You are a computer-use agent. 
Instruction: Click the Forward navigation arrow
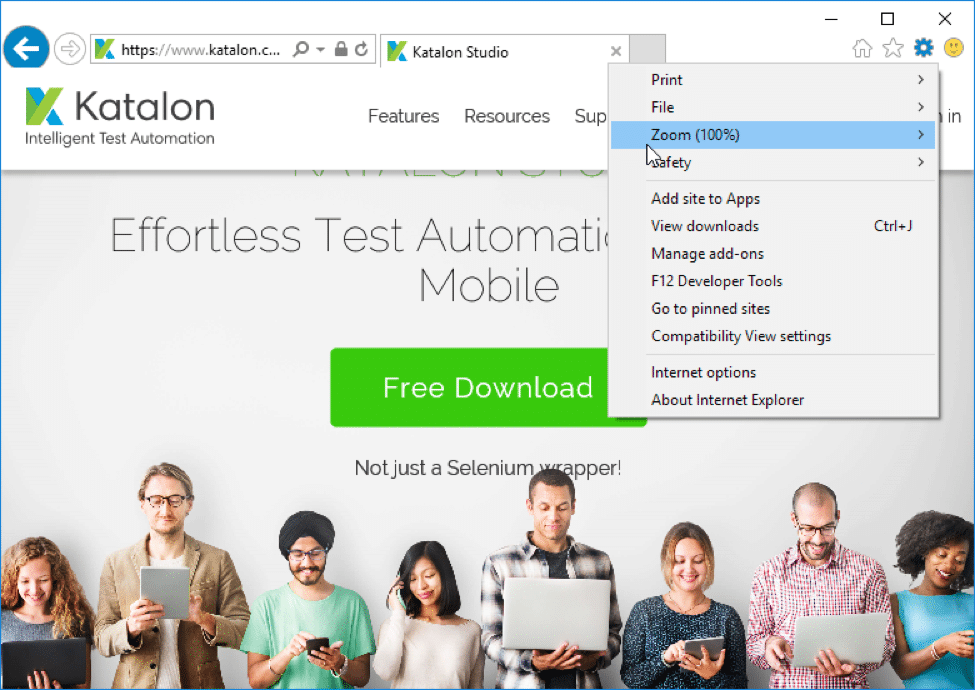[69, 48]
